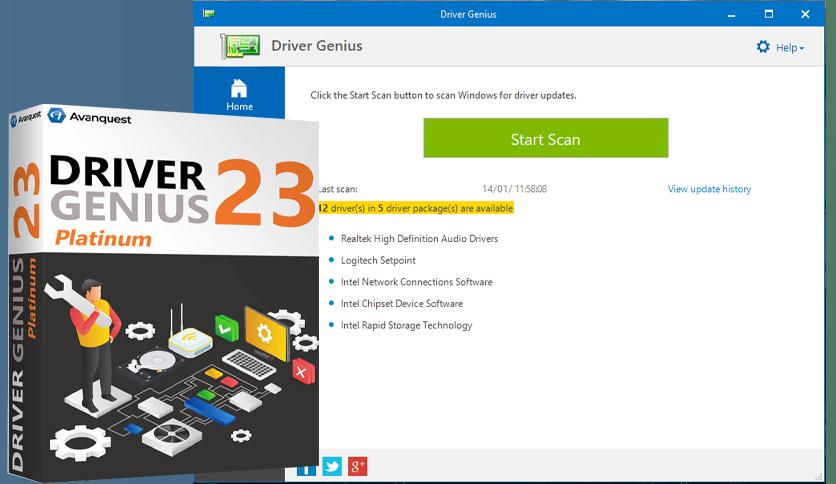Click the Driver Genius 23 box image
Screen dimensions: 836x484
(x=163, y=292)
